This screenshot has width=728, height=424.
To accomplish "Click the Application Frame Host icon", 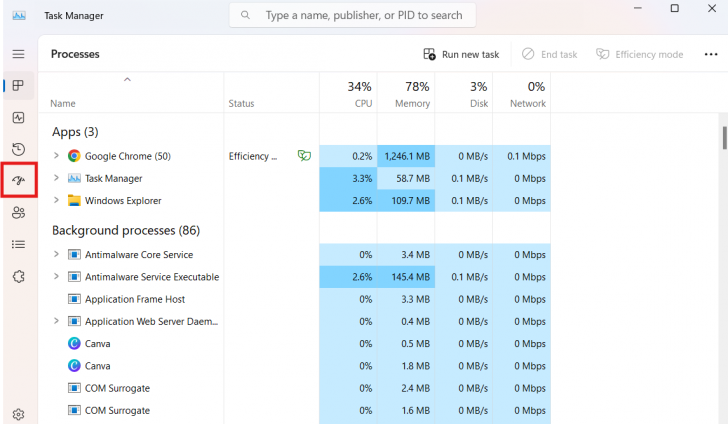I will tap(74, 299).
